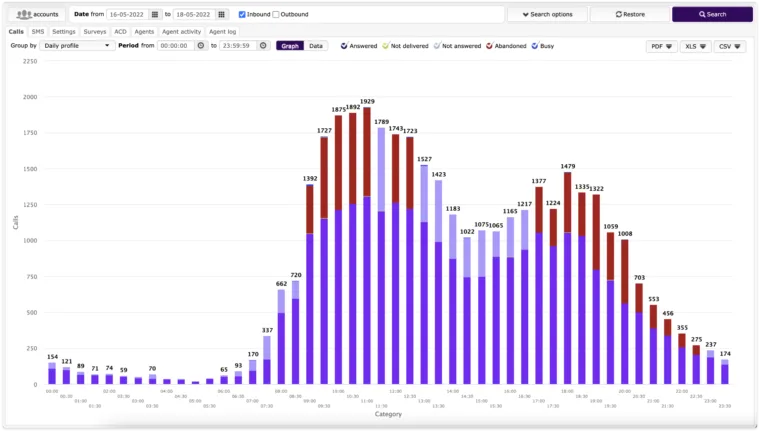
Task: Click the Date from input 16-05-2022
Action: coord(127,15)
